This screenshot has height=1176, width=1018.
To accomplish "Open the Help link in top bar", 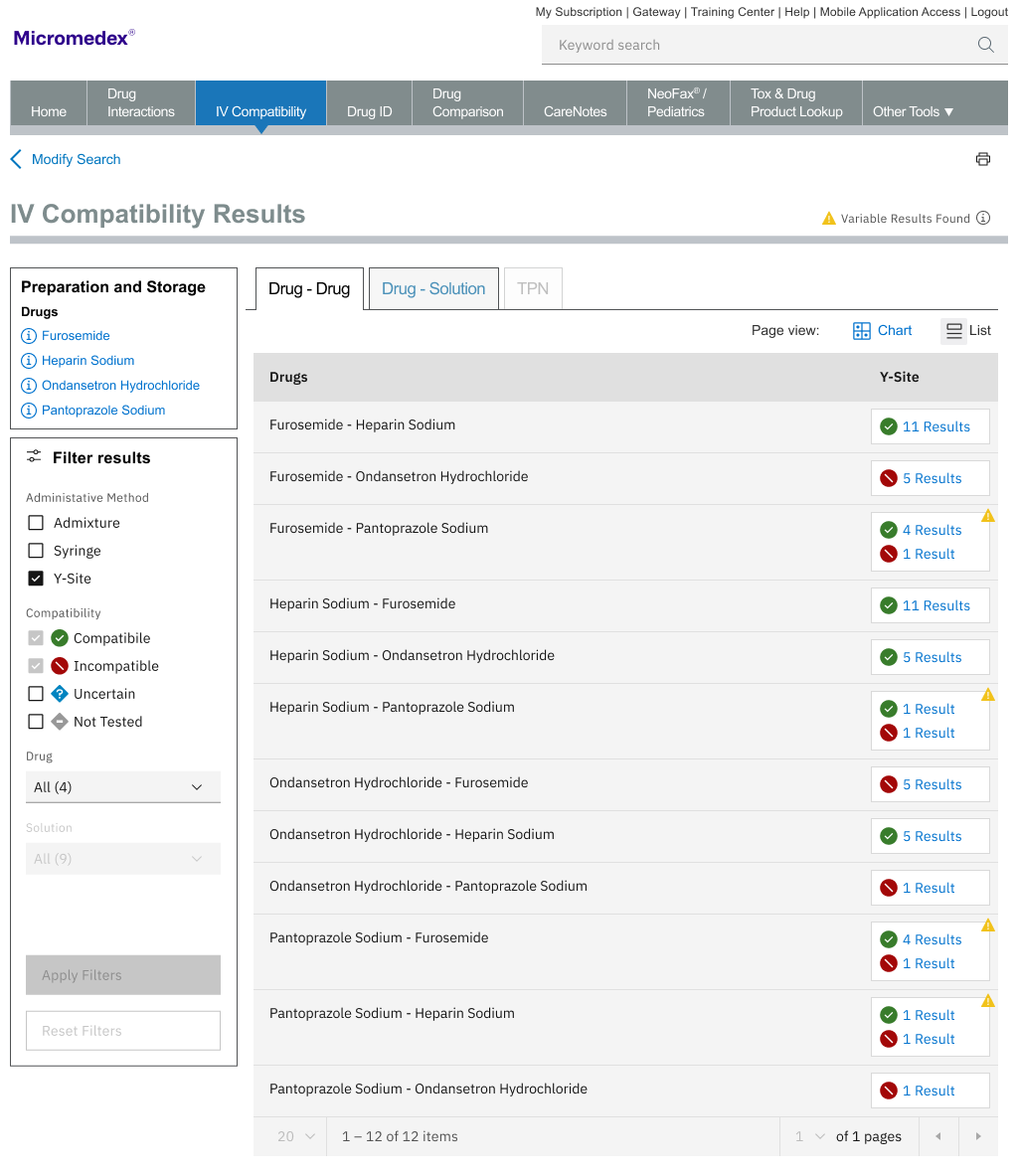I will pos(796,12).
